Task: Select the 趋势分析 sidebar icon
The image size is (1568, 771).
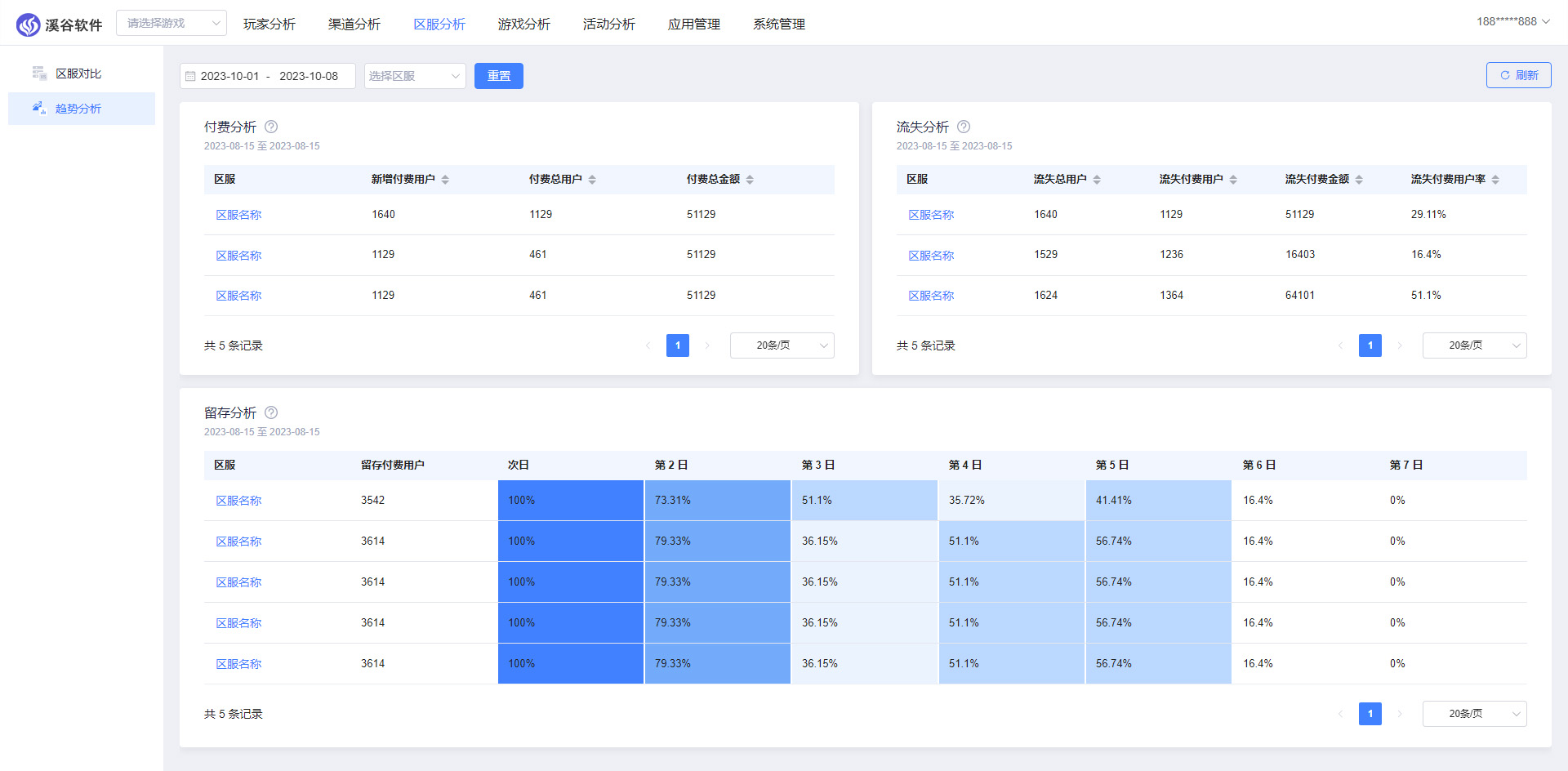Action: click(x=39, y=108)
